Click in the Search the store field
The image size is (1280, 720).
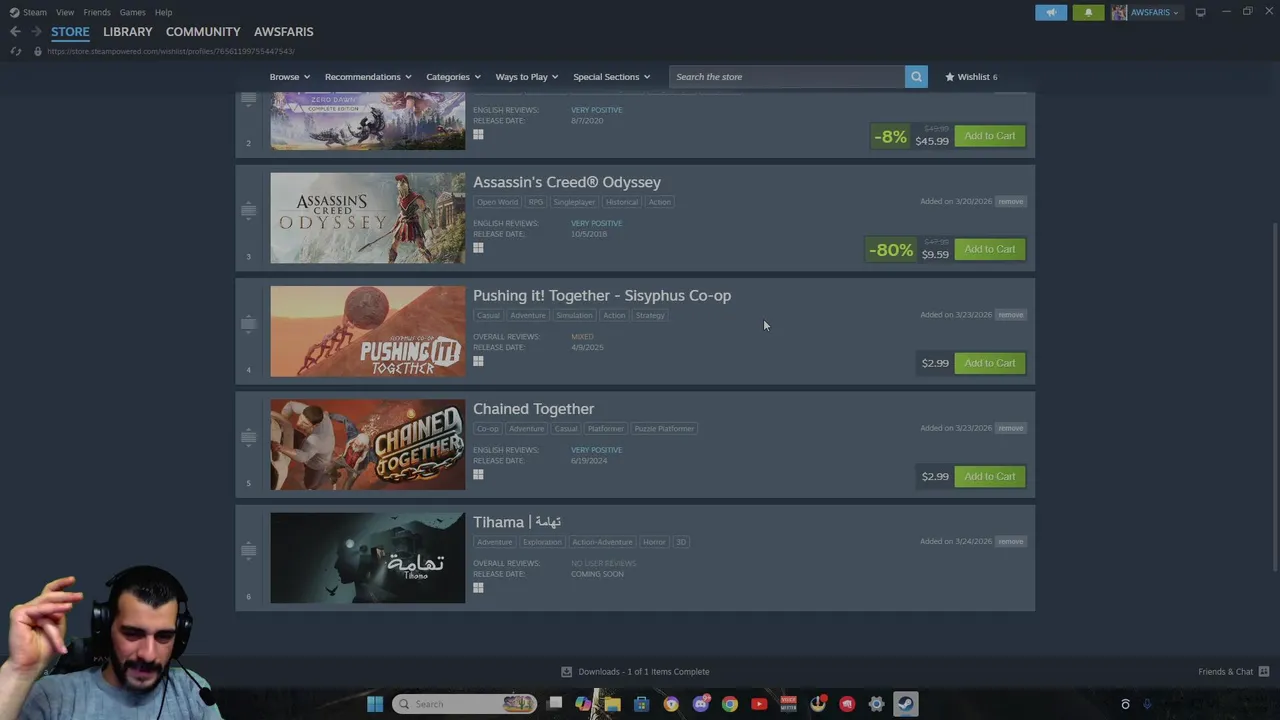click(x=787, y=77)
